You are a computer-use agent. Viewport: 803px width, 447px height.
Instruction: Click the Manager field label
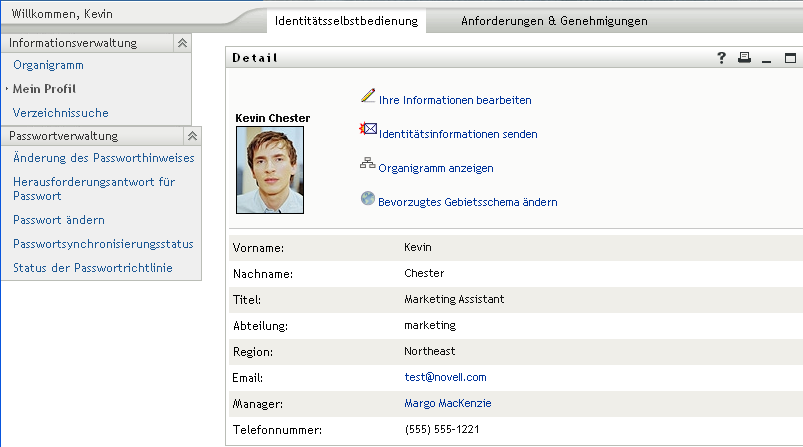(258, 404)
